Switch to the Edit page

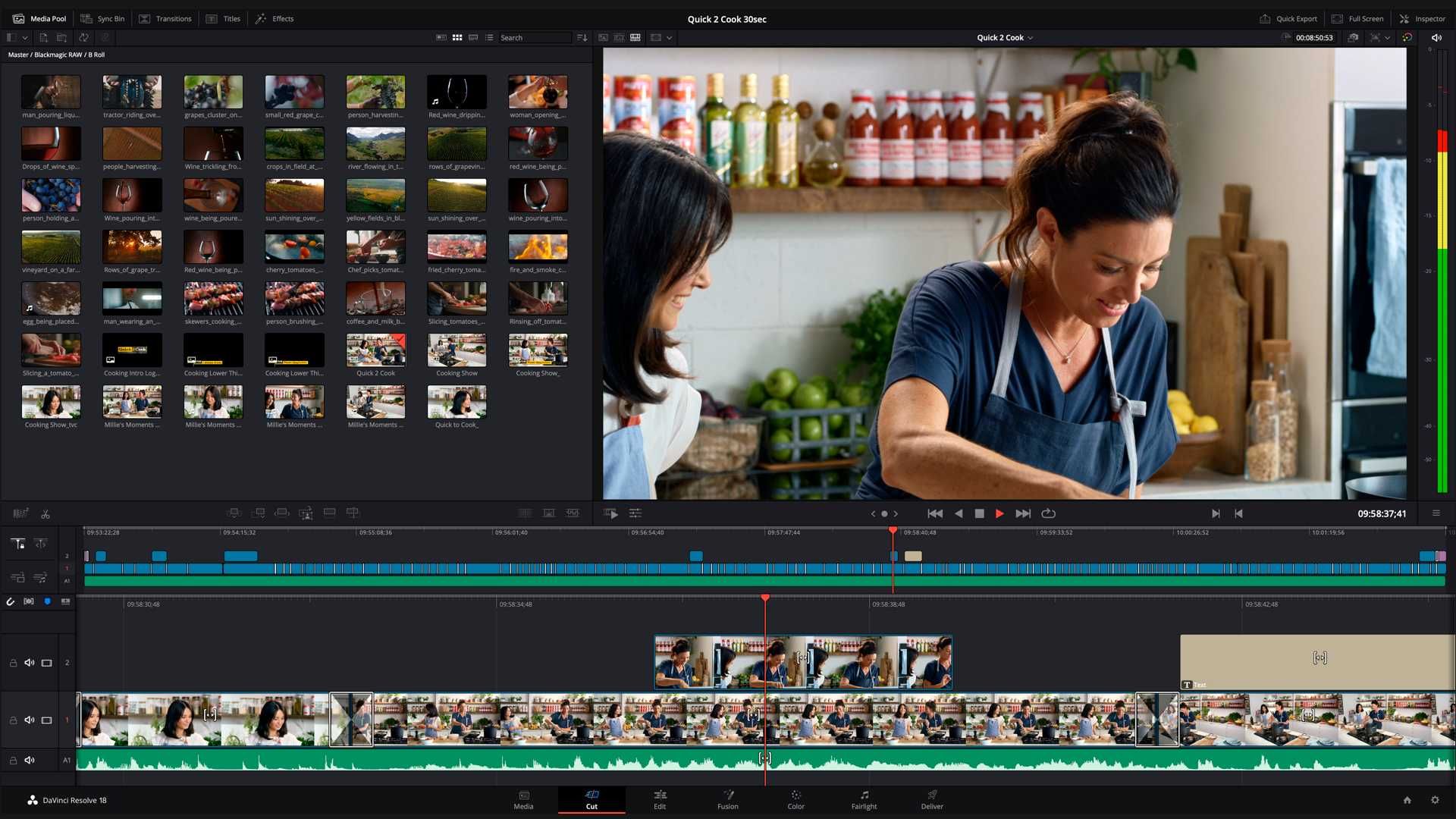[659, 800]
